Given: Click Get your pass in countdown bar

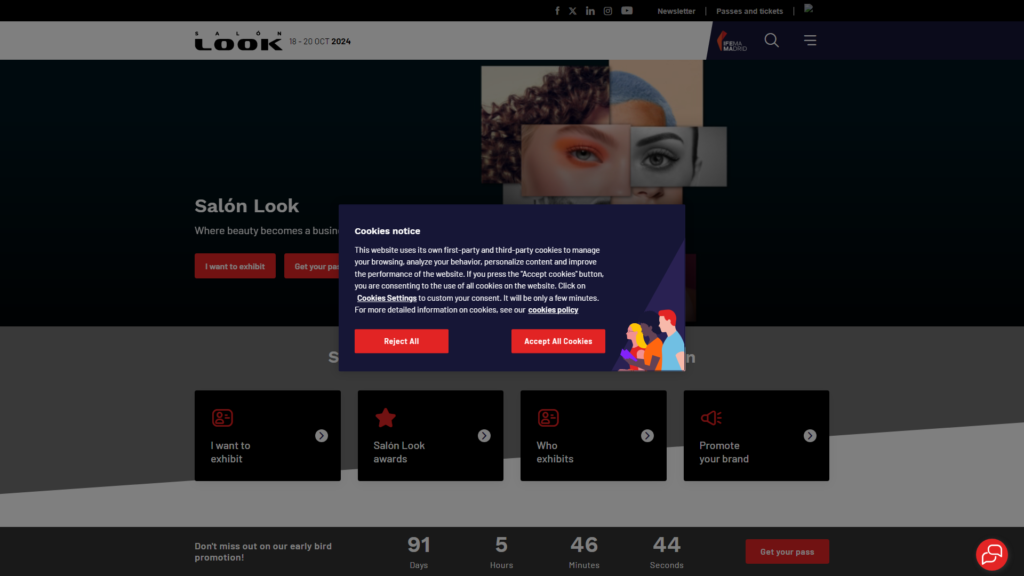Looking at the screenshot, I should [x=788, y=551].
